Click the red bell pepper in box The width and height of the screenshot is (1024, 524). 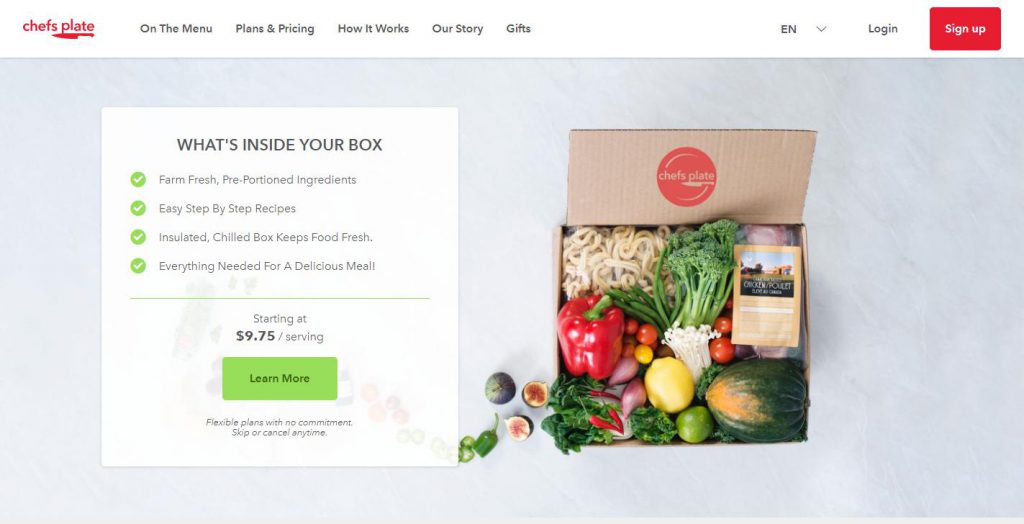[x=590, y=336]
